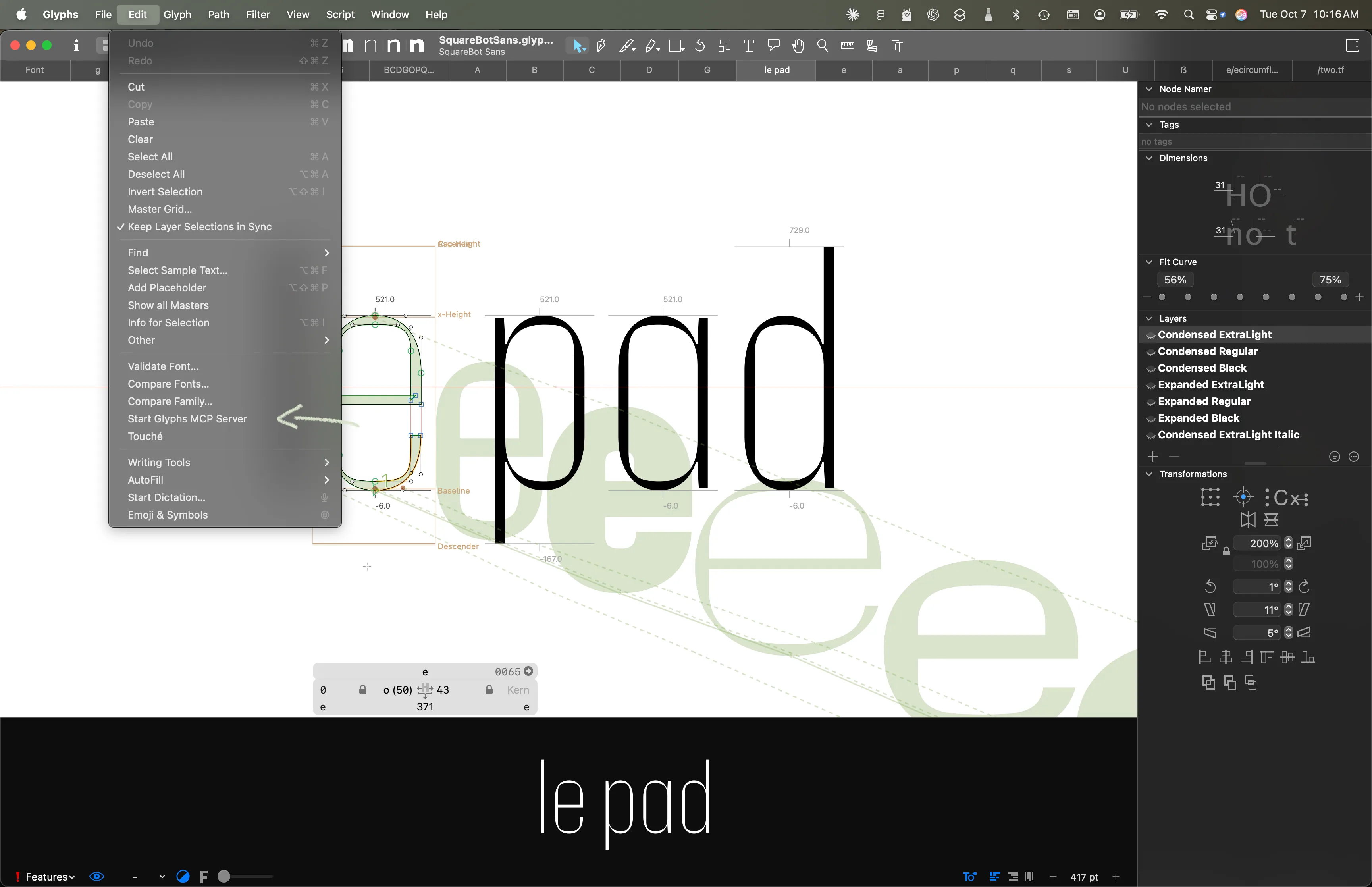Toggle the preview eye icon at bottom

coord(97,876)
